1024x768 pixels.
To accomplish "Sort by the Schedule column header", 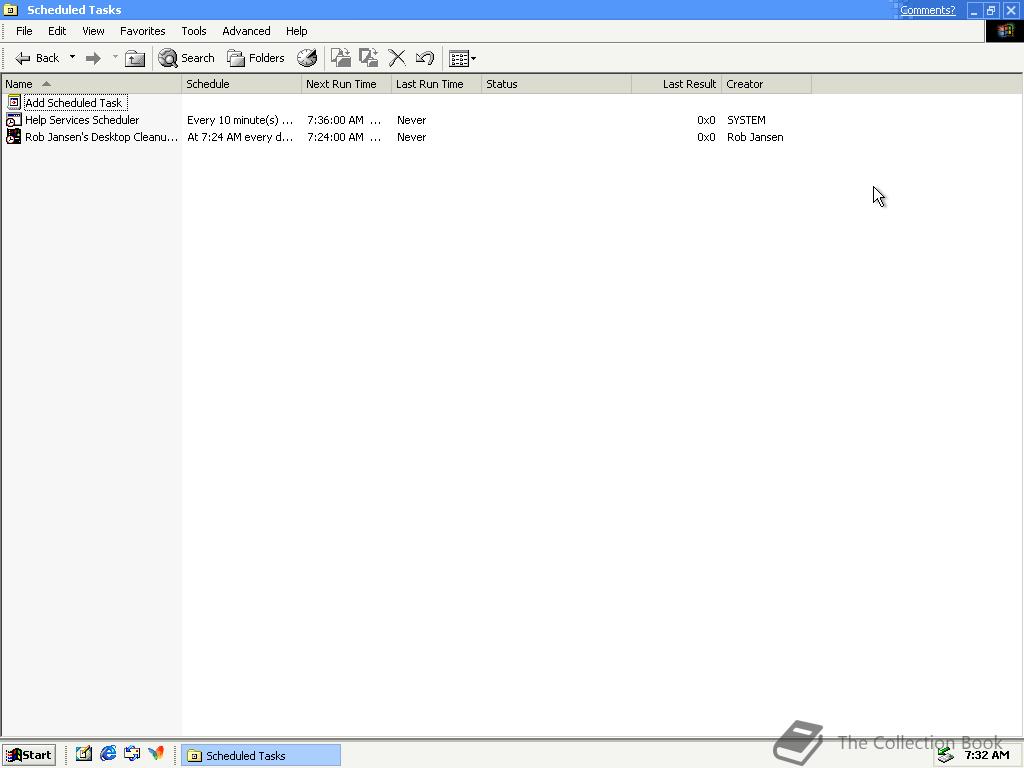I will 242,84.
